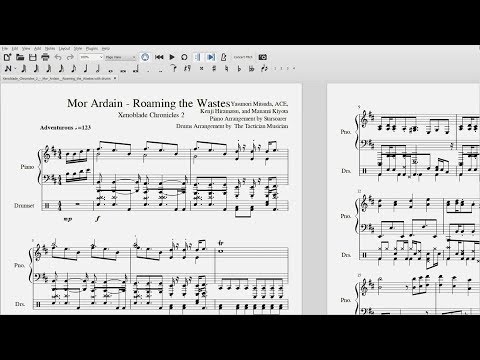Apply a double flat accidental
Screen dimensions: 480x360
tap(251, 69)
